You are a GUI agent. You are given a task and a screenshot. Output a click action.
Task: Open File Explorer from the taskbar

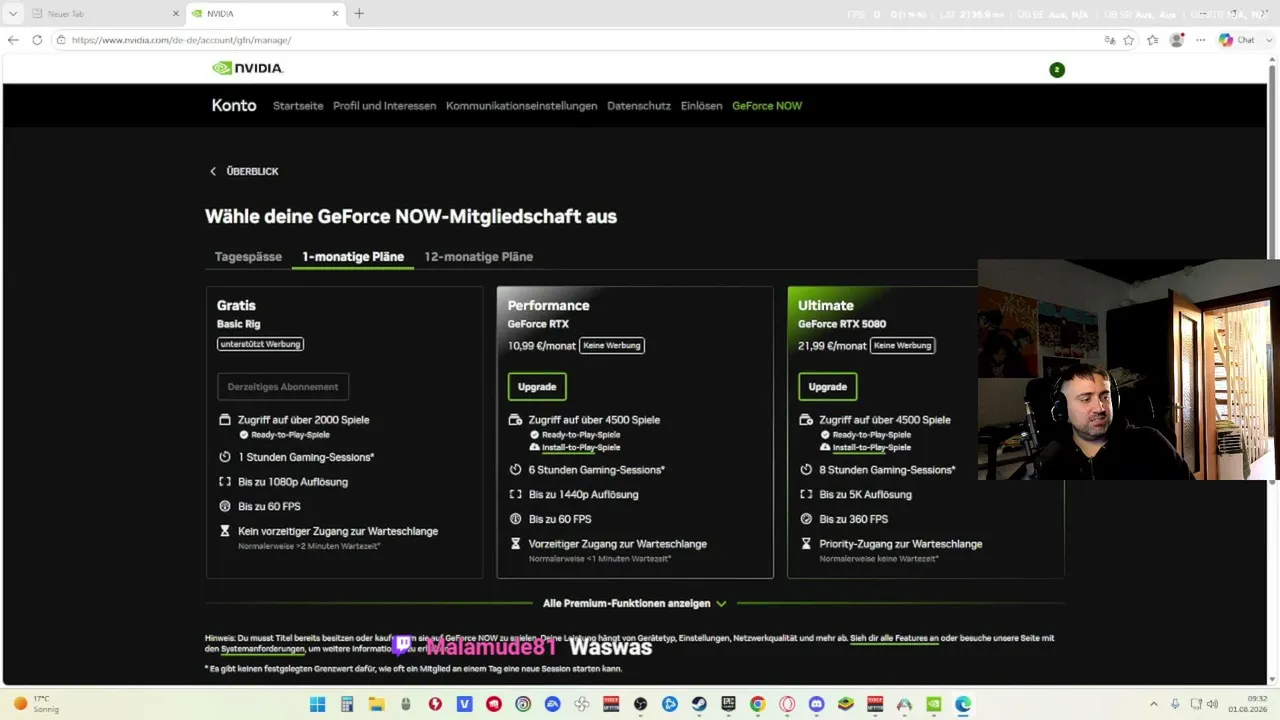[376, 704]
